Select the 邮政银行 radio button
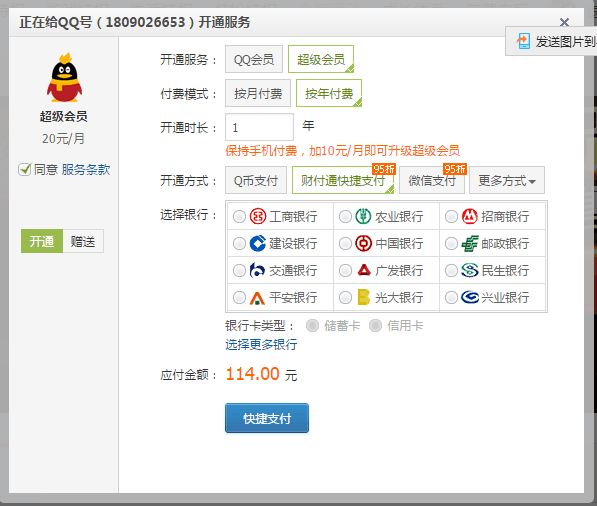597x506 pixels. pos(451,244)
